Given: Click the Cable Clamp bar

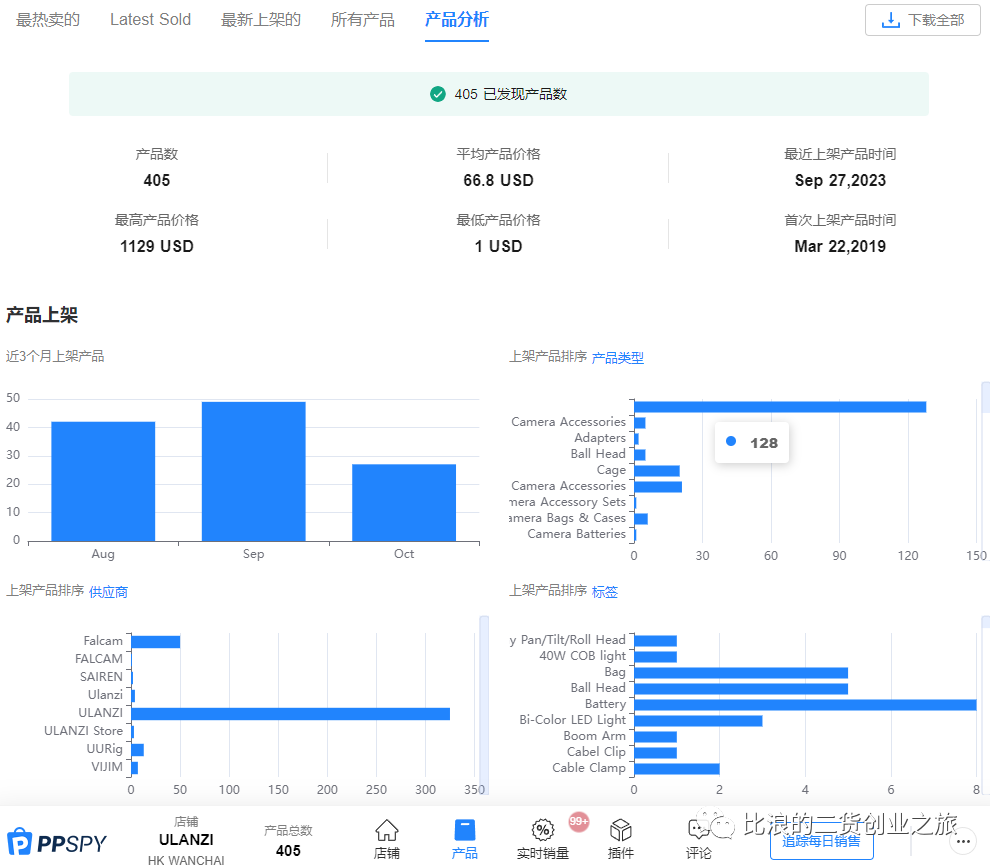Looking at the screenshot, I should pos(677,769).
